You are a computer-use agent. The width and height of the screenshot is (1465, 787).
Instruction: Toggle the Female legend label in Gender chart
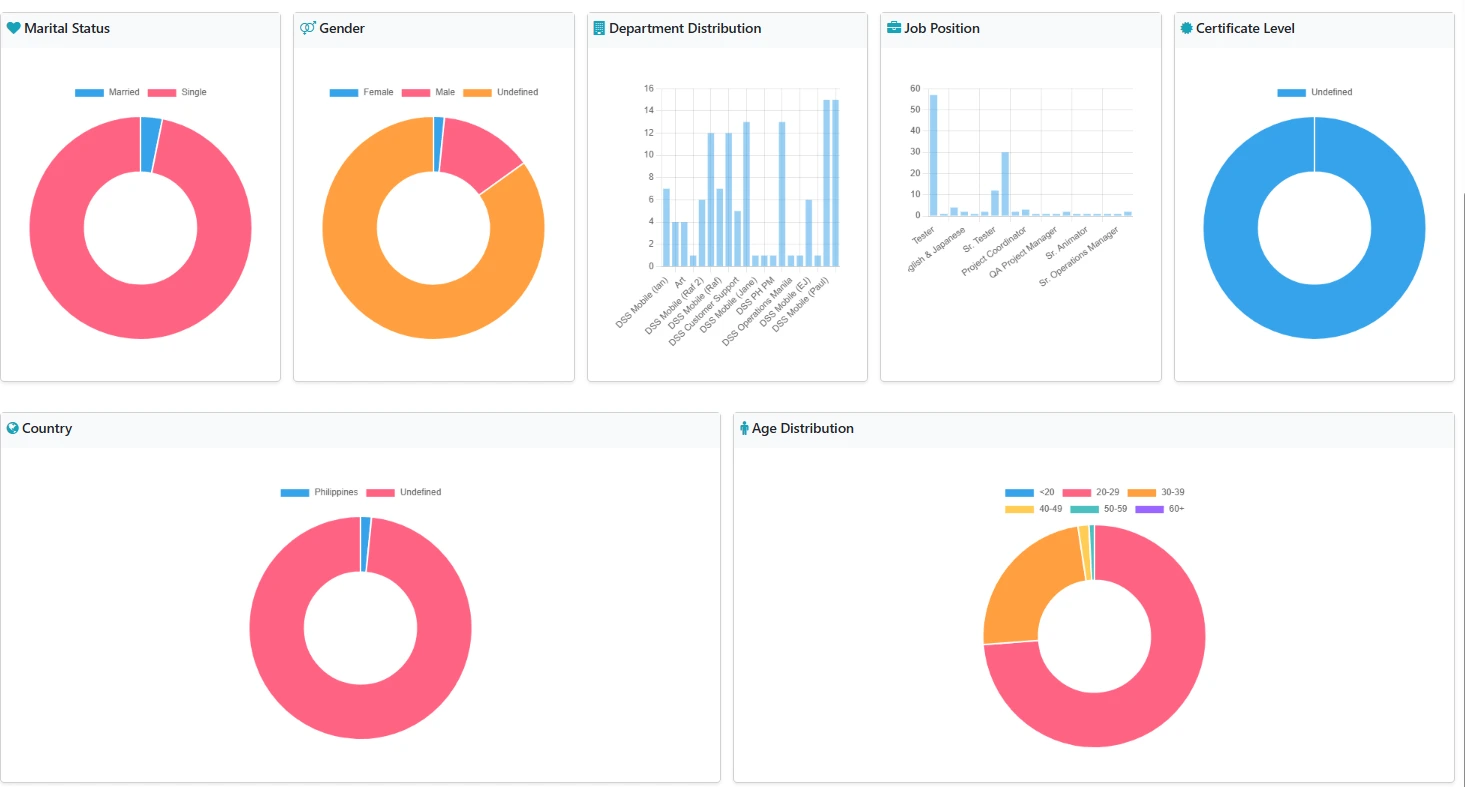pos(378,93)
